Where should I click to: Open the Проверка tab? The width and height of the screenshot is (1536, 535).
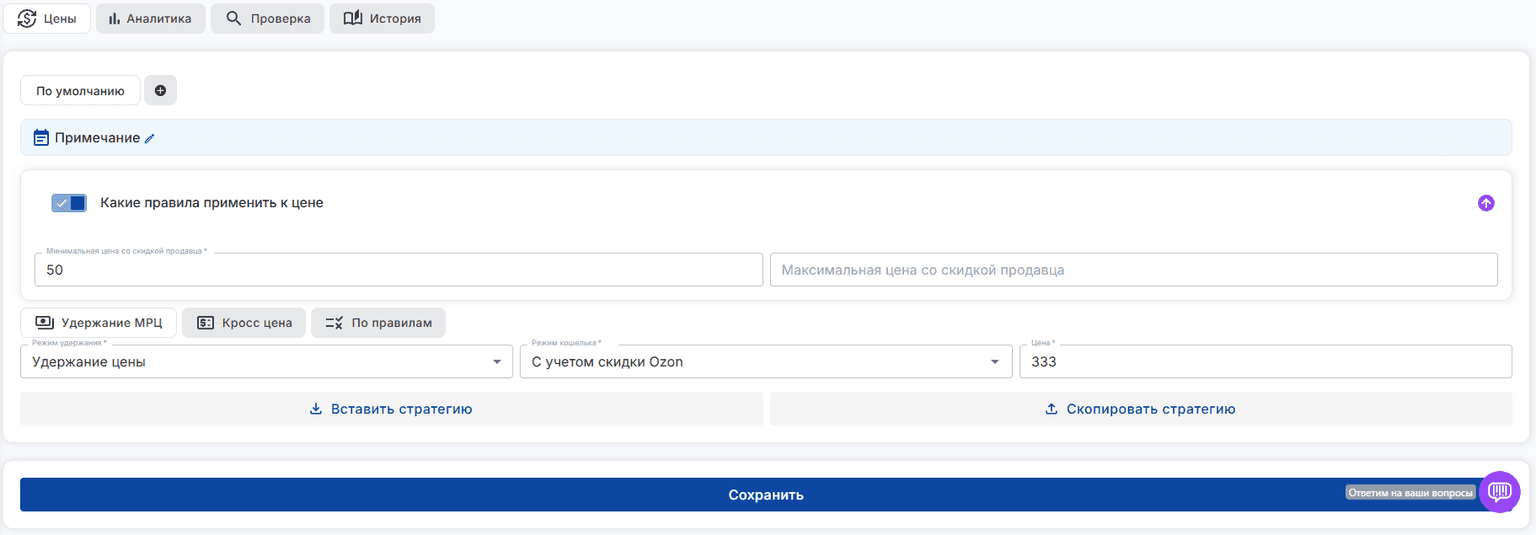pyautogui.click(x=267, y=18)
